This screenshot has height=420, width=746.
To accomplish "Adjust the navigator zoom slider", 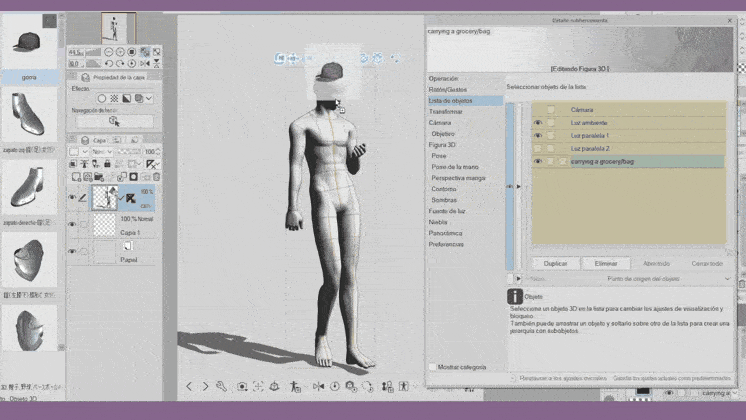I will pyautogui.click(x=93, y=52).
